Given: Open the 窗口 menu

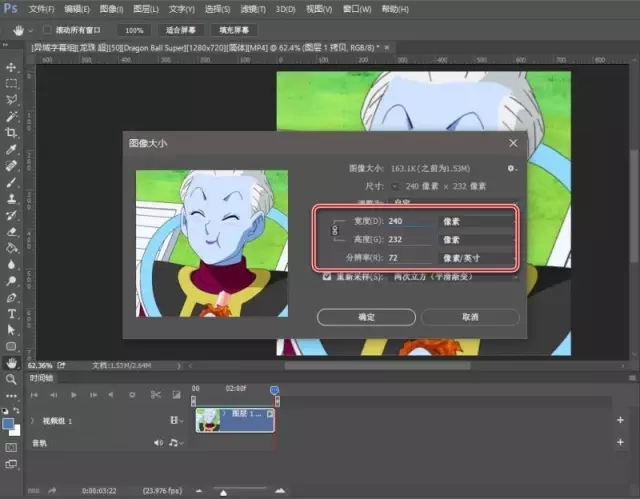Looking at the screenshot, I should click(x=357, y=9).
